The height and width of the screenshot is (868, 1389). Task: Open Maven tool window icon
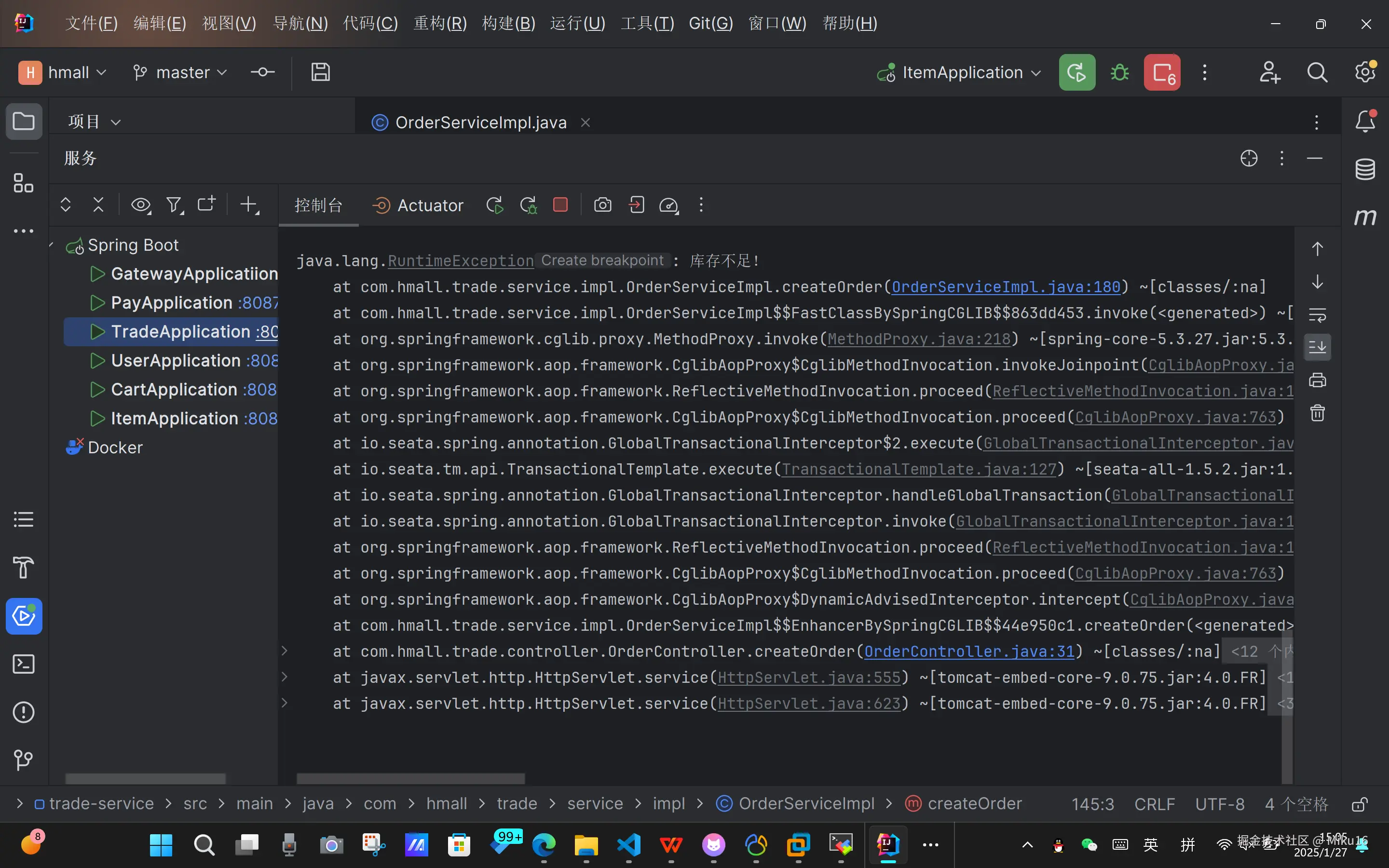pyautogui.click(x=1365, y=217)
